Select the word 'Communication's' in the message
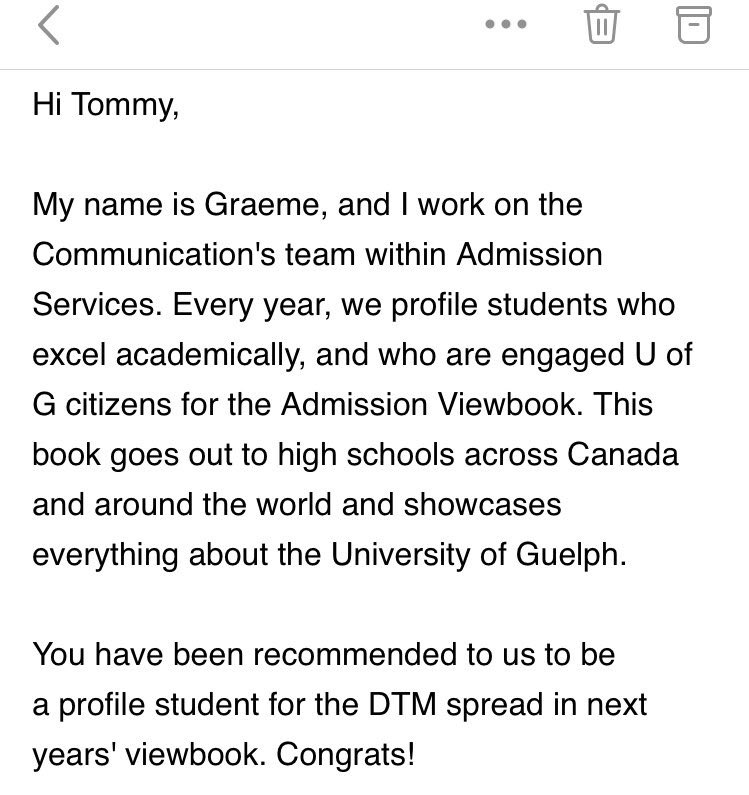749x795 pixels. point(154,254)
